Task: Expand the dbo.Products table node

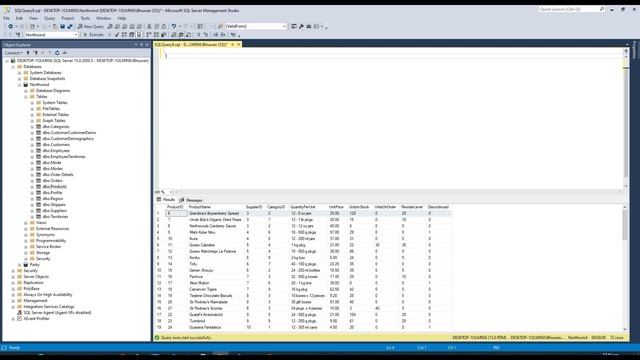Action: (x=32, y=187)
